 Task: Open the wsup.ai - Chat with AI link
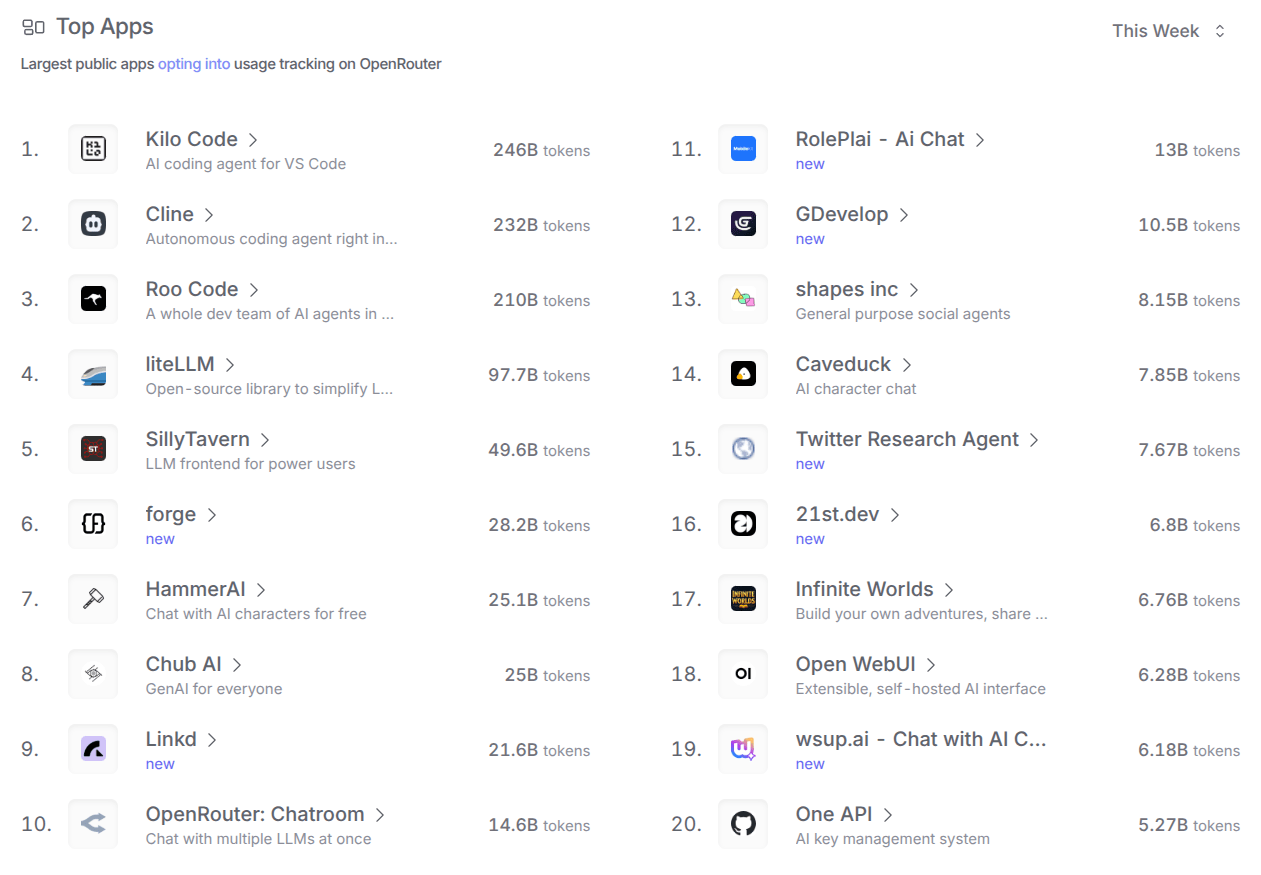[921, 739]
